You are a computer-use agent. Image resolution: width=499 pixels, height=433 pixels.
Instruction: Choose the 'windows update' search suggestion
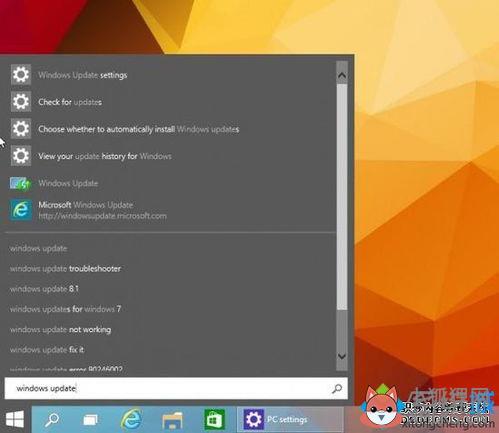pos(38,248)
